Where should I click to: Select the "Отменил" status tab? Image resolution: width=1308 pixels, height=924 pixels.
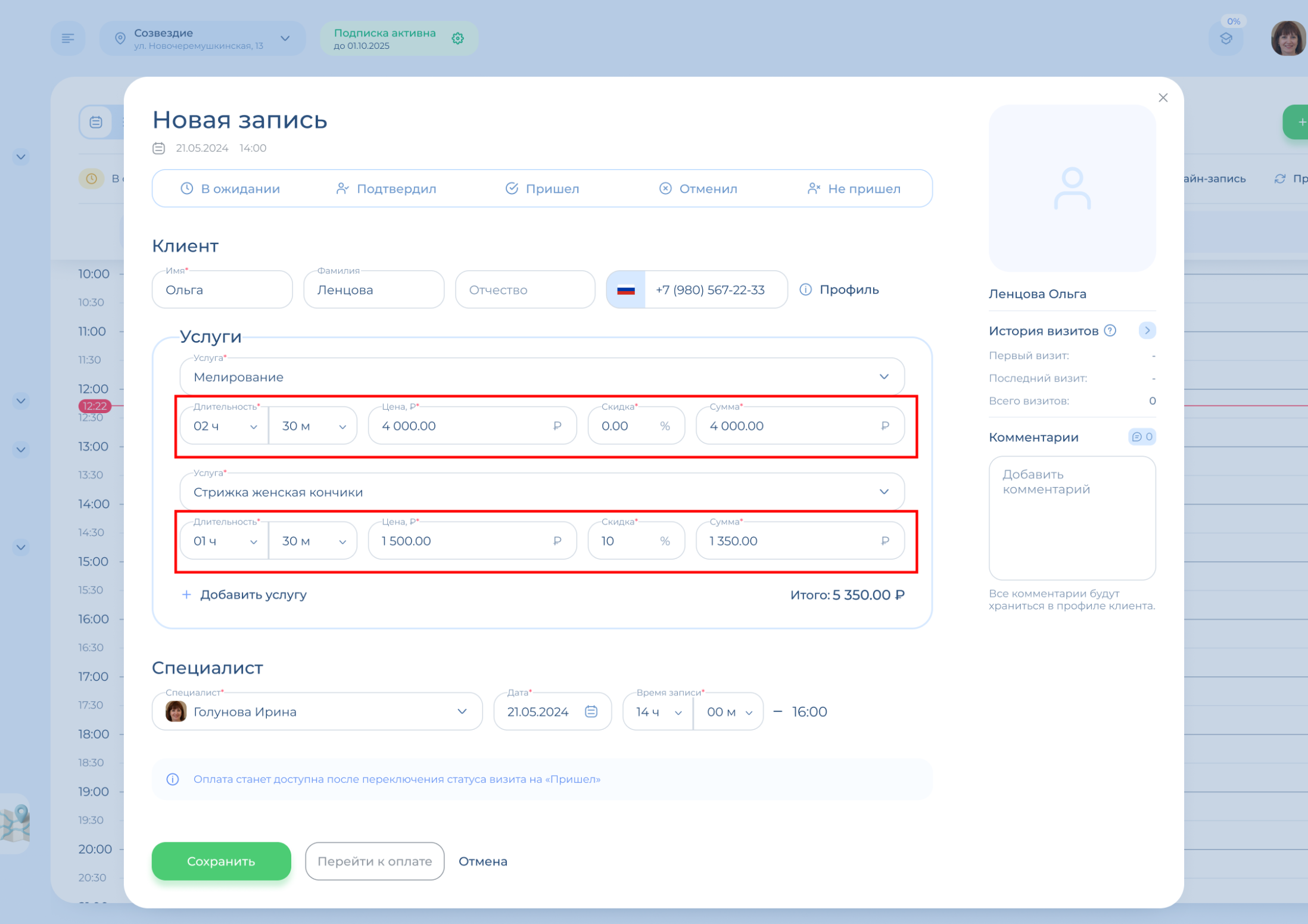[698, 189]
